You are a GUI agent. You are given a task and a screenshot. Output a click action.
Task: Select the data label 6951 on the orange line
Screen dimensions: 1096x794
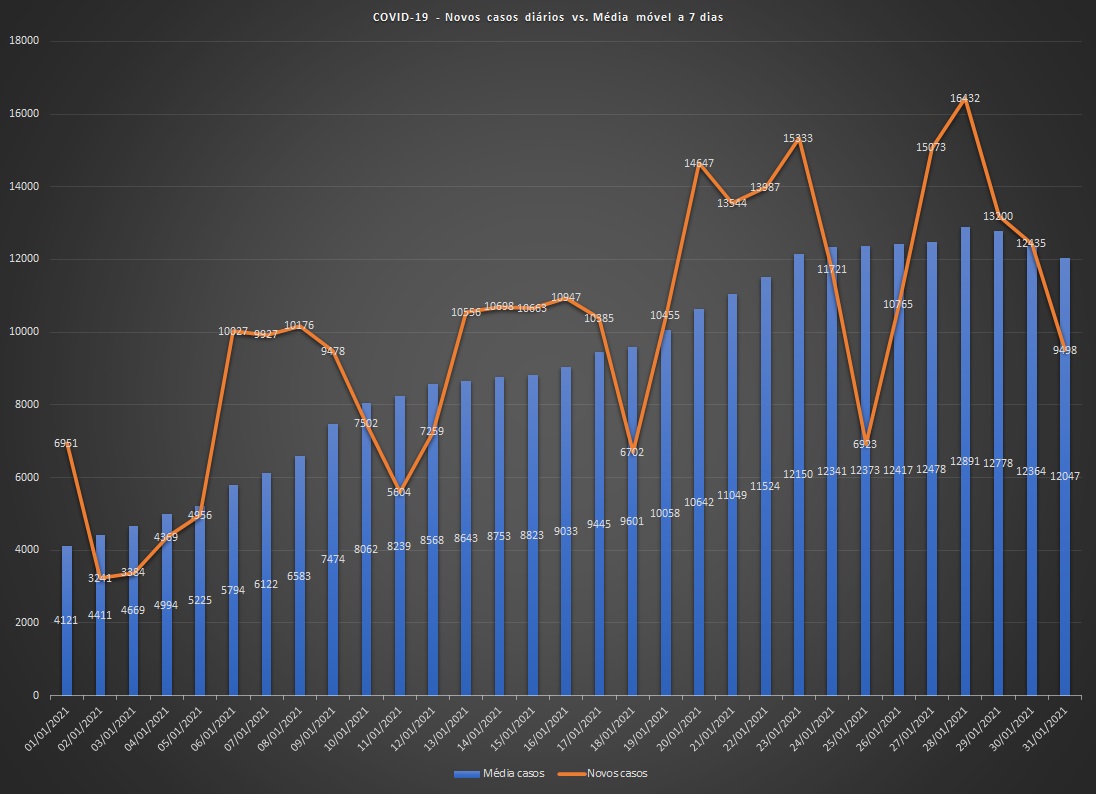click(x=66, y=442)
